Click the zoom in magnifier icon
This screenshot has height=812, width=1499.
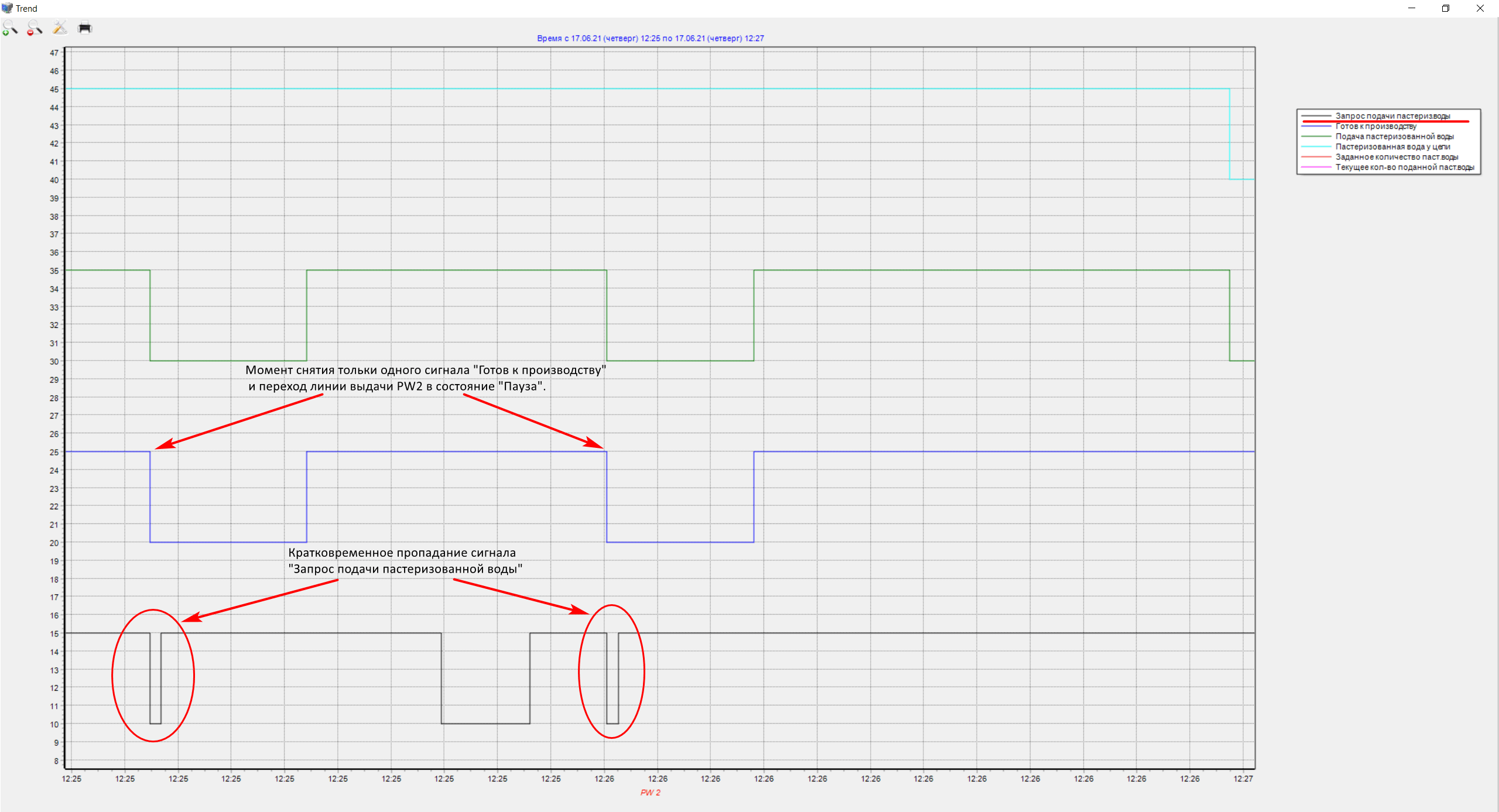[x=10, y=28]
